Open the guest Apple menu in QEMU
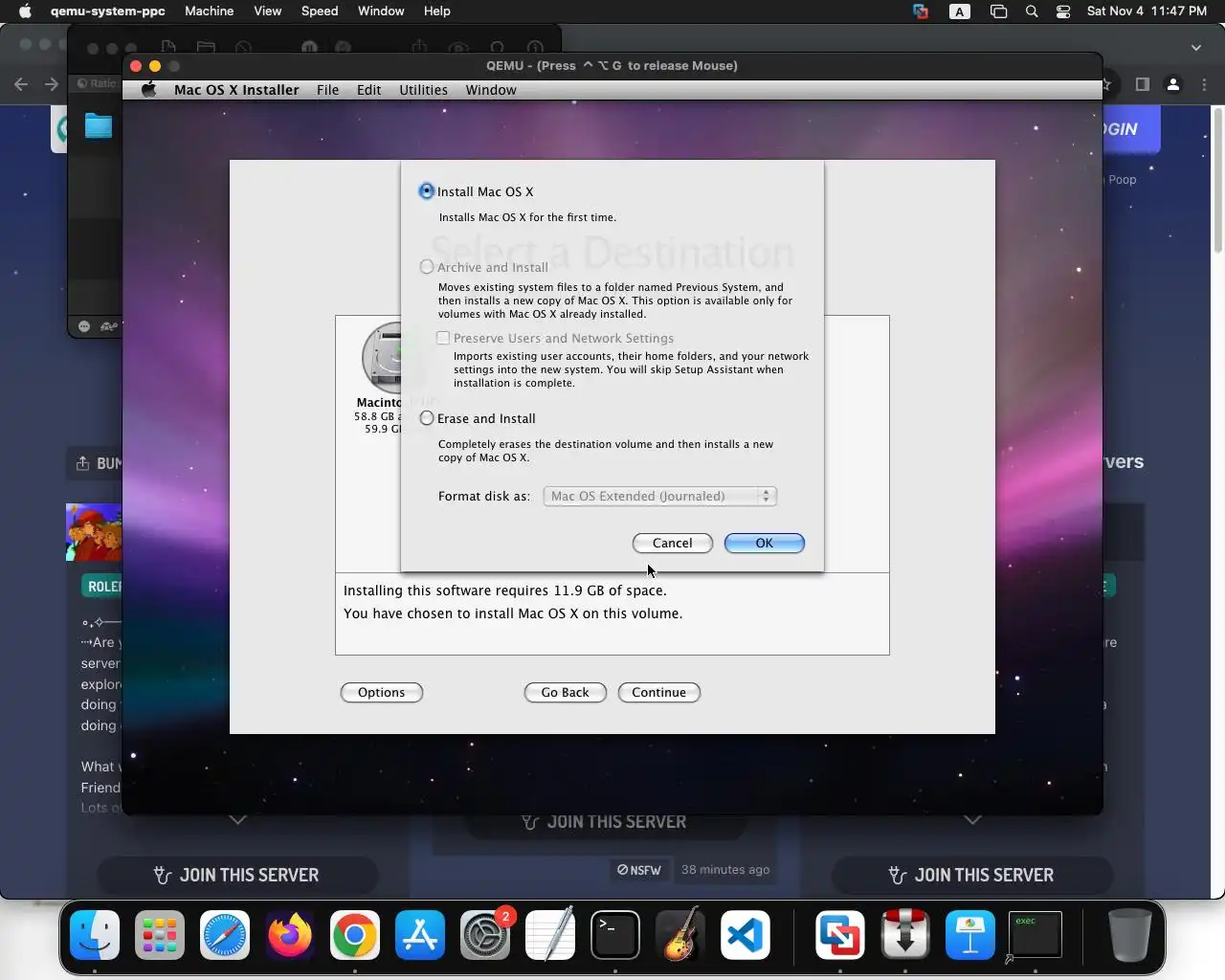The height and width of the screenshot is (980, 1225). pos(148,90)
